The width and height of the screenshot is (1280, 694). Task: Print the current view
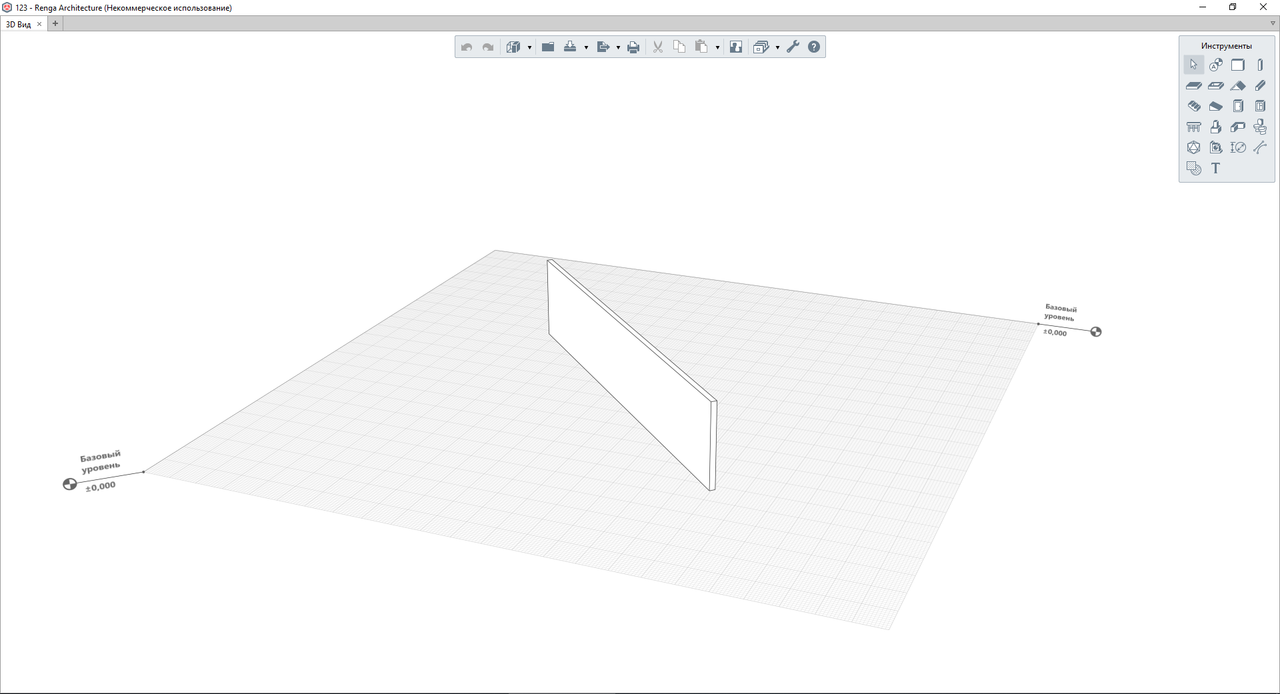(633, 47)
